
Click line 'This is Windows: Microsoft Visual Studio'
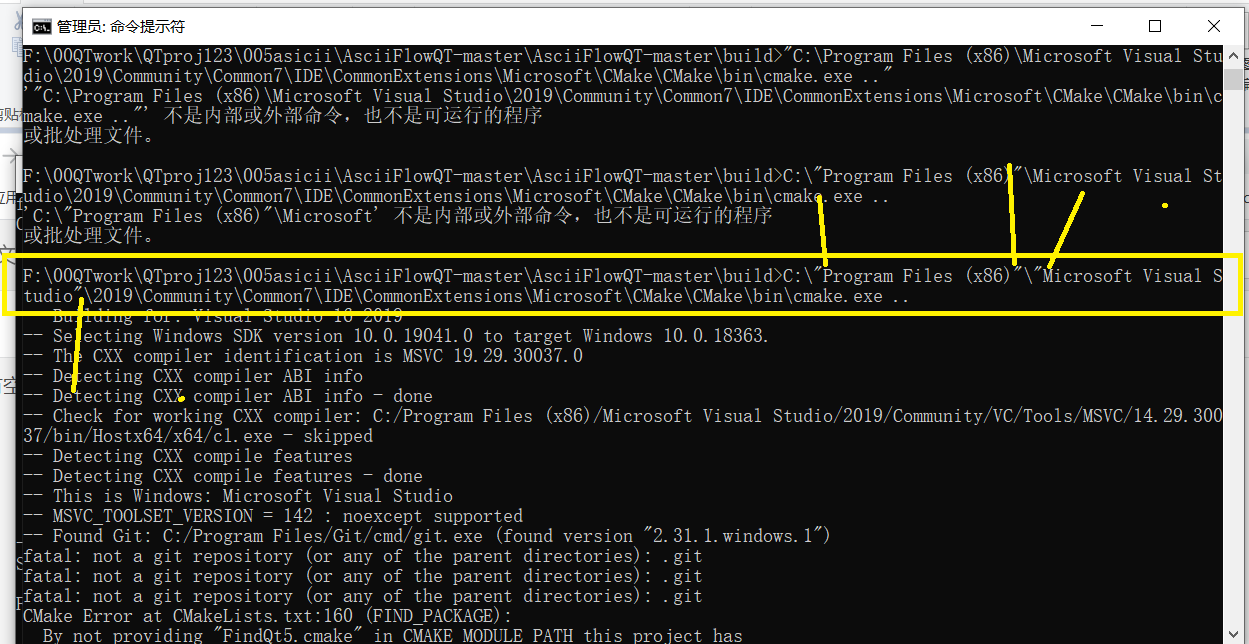click(238, 496)
